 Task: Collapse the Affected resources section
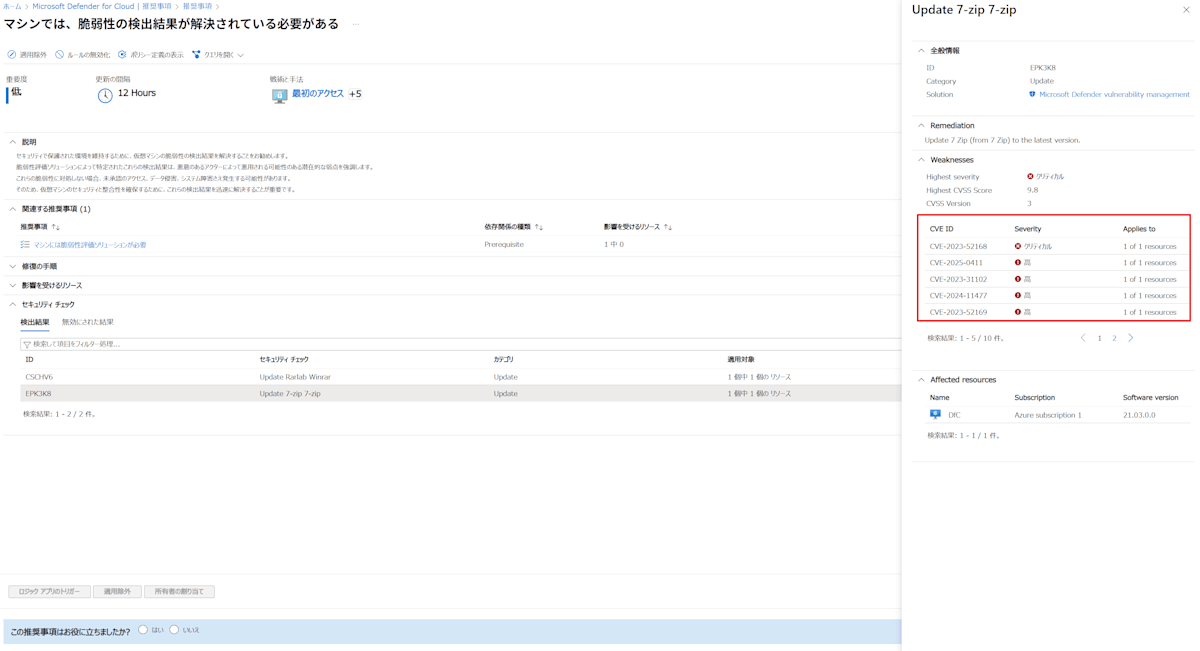[x=922, y=380]
